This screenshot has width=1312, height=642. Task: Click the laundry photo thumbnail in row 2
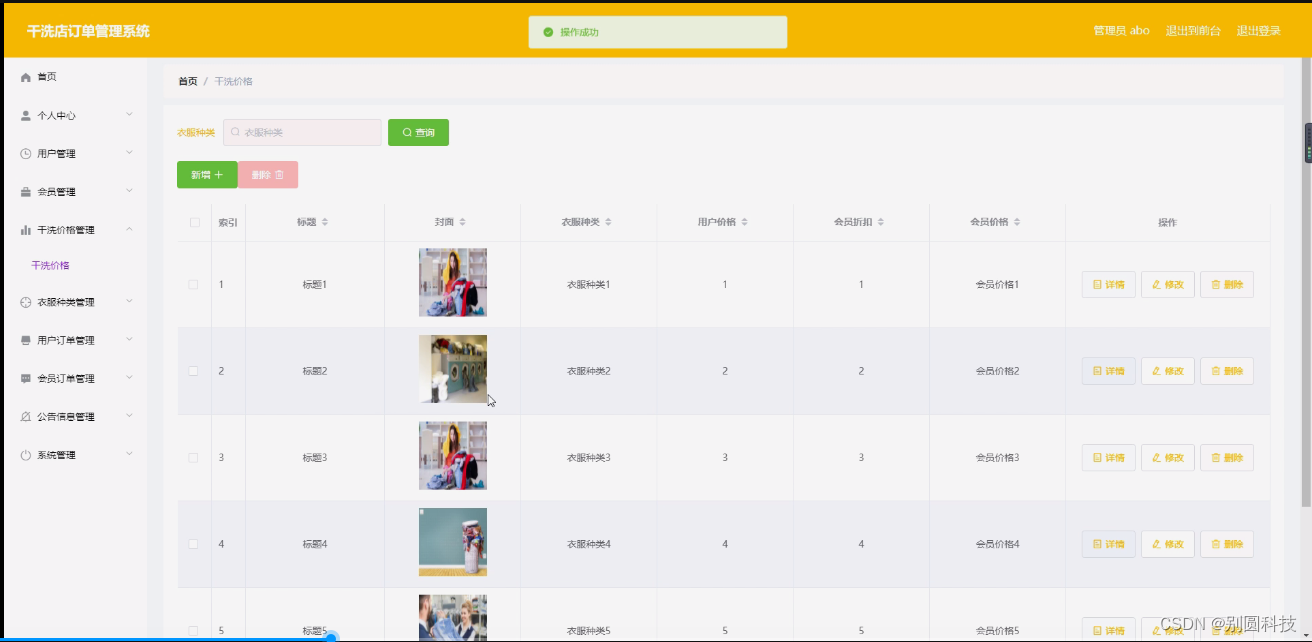click(452, 370)
